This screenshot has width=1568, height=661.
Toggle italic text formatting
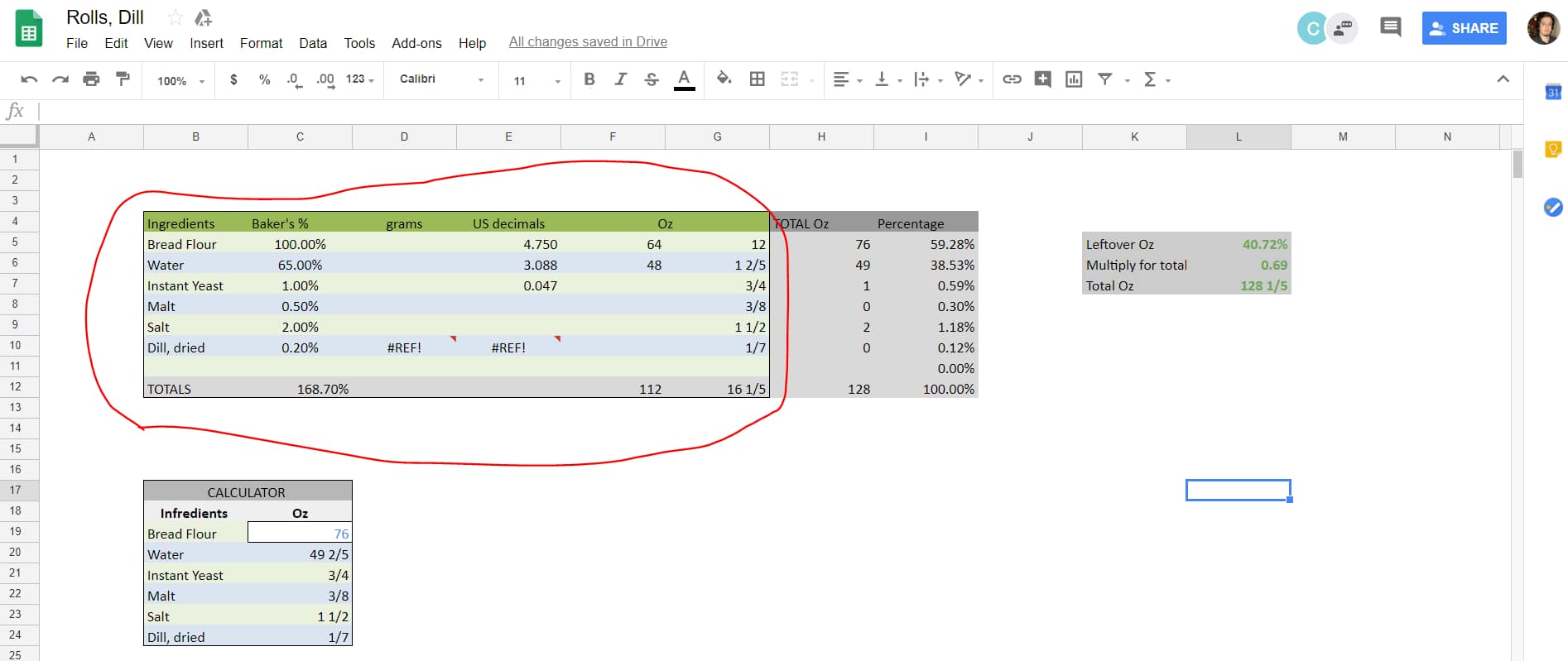click(620, 79)
